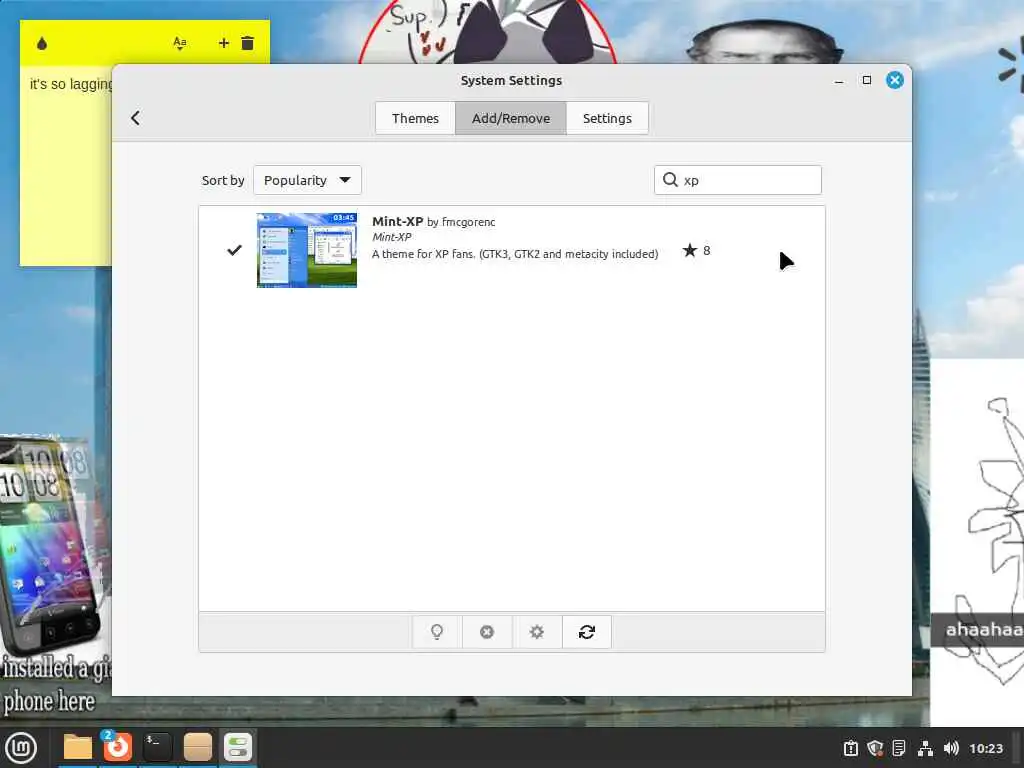The height and width of the screenshot is (768, 1024).
Task: Open the Linux Mint start menu
Action: tap(22, 748)
